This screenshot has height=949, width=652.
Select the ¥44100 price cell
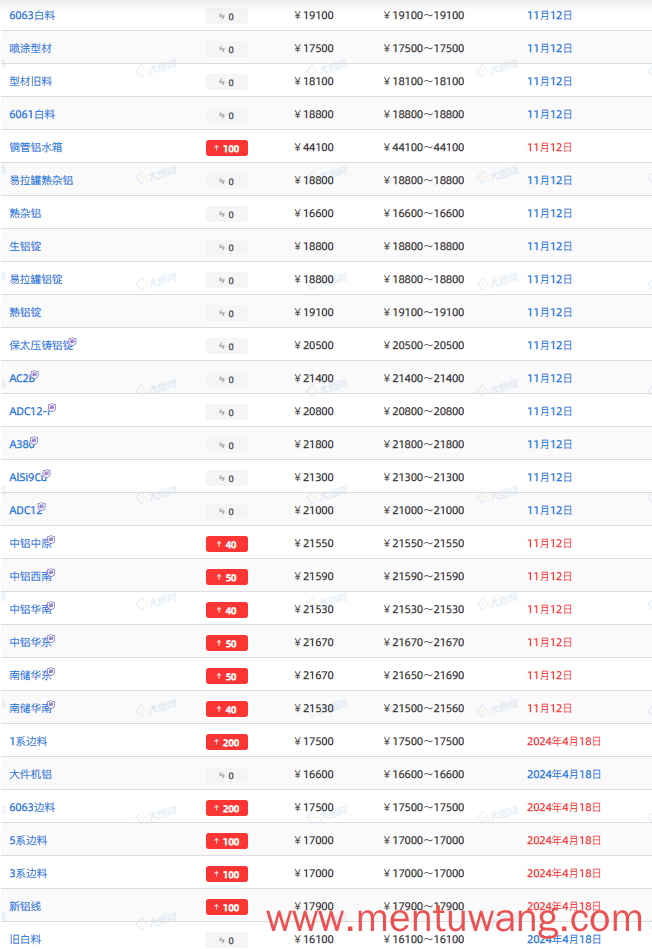click(x=314, y=147)
